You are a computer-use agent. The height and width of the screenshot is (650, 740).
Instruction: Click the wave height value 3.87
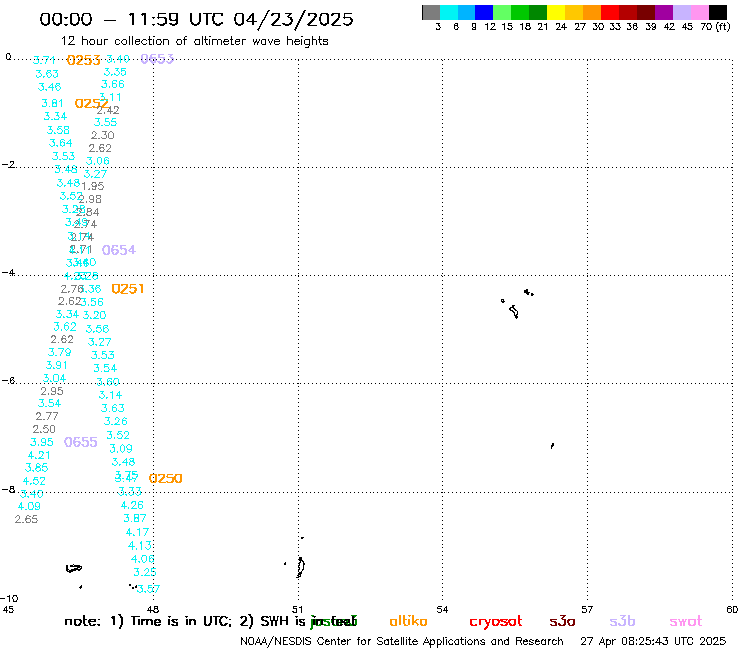[135, 518]
